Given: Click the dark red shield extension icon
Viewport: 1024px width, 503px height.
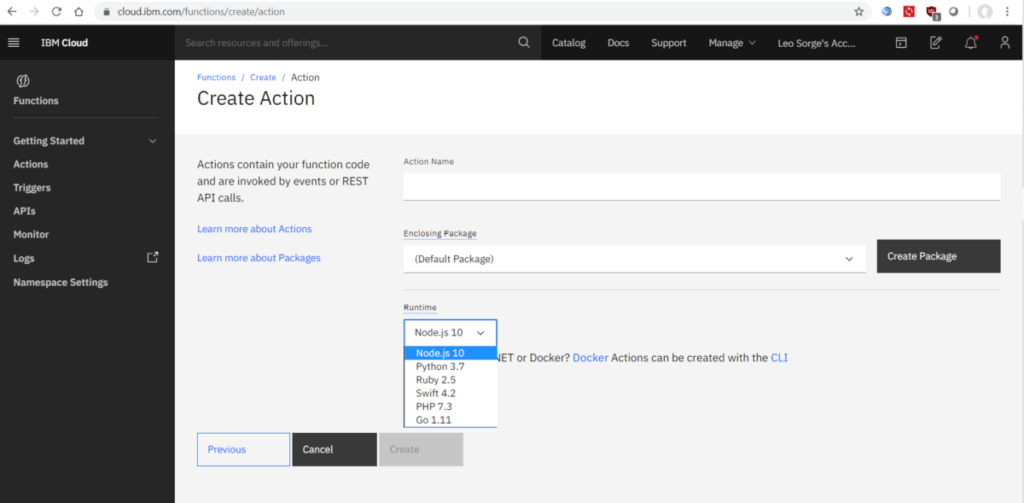Looking at the screenshot, I should 932,12.
